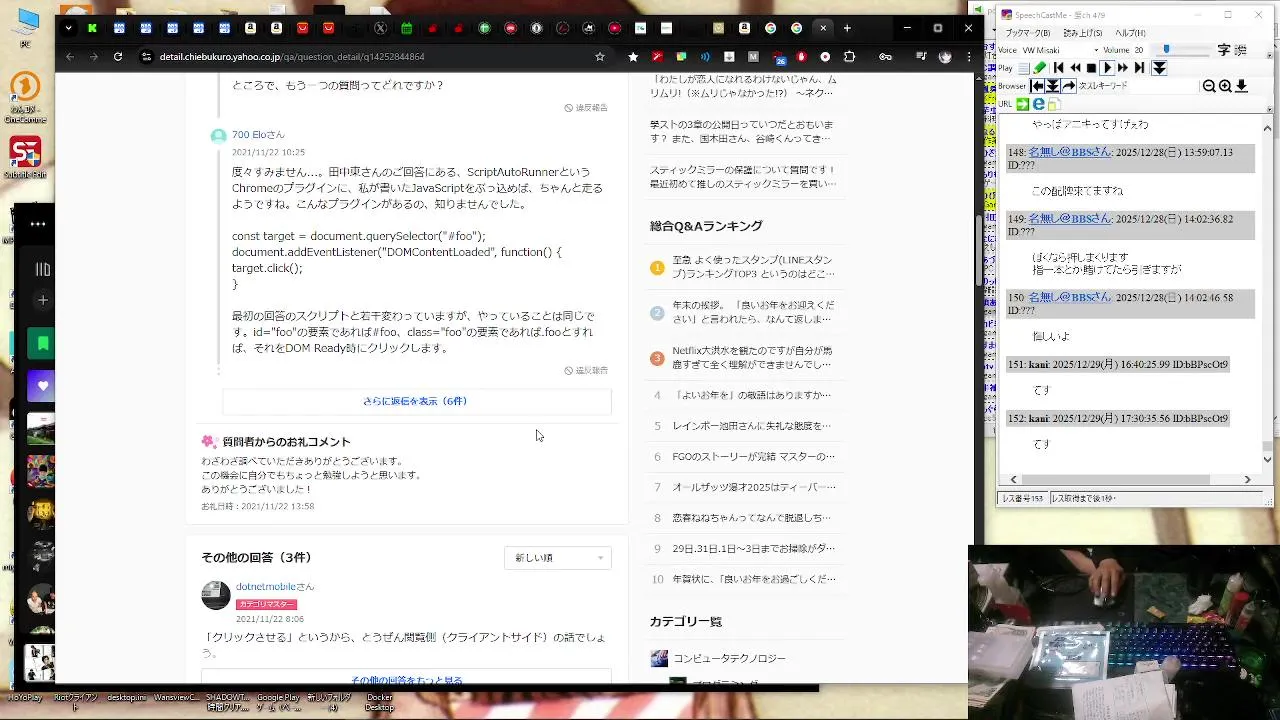The width and height of the screenshot is (1280, 720).
Task: Toggle auto-scroll double-arrow icon in Play row
Action: tap(1159, 68)
